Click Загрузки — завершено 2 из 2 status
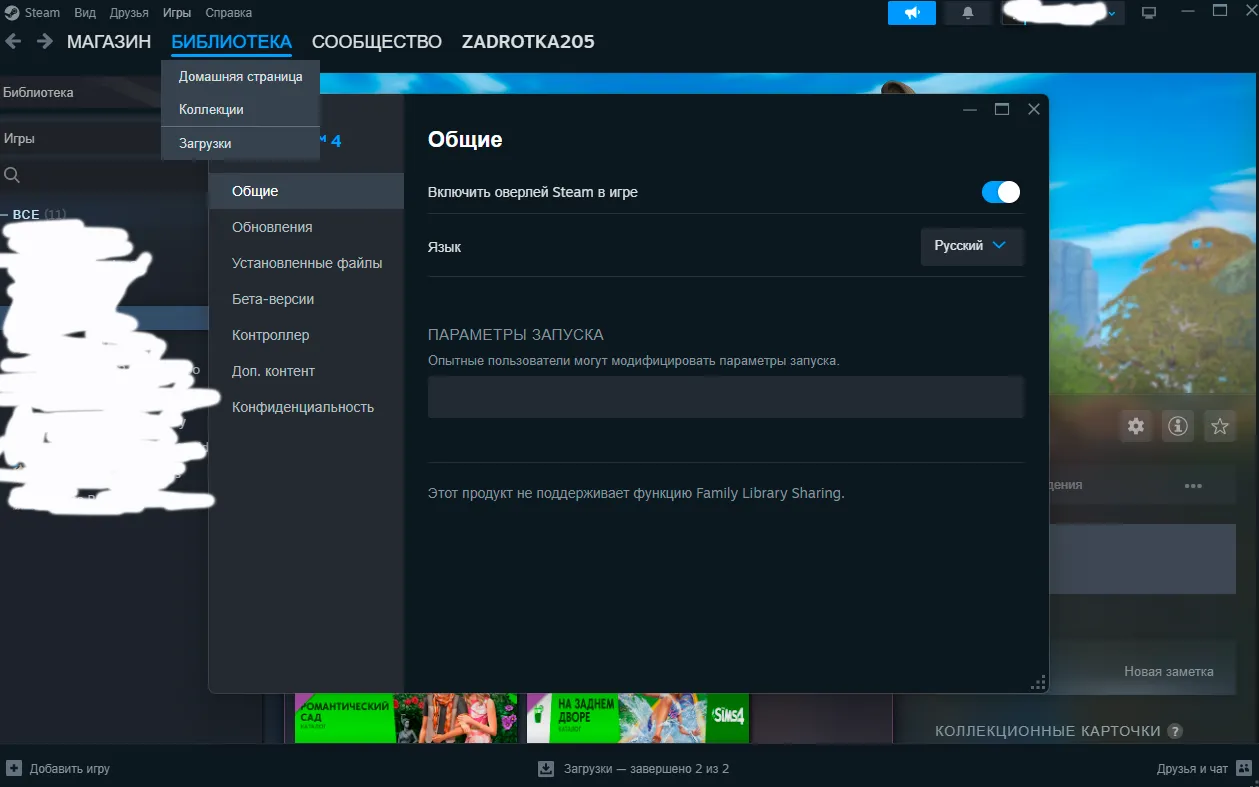1259x787 pixels. click(x=646, y=769)
